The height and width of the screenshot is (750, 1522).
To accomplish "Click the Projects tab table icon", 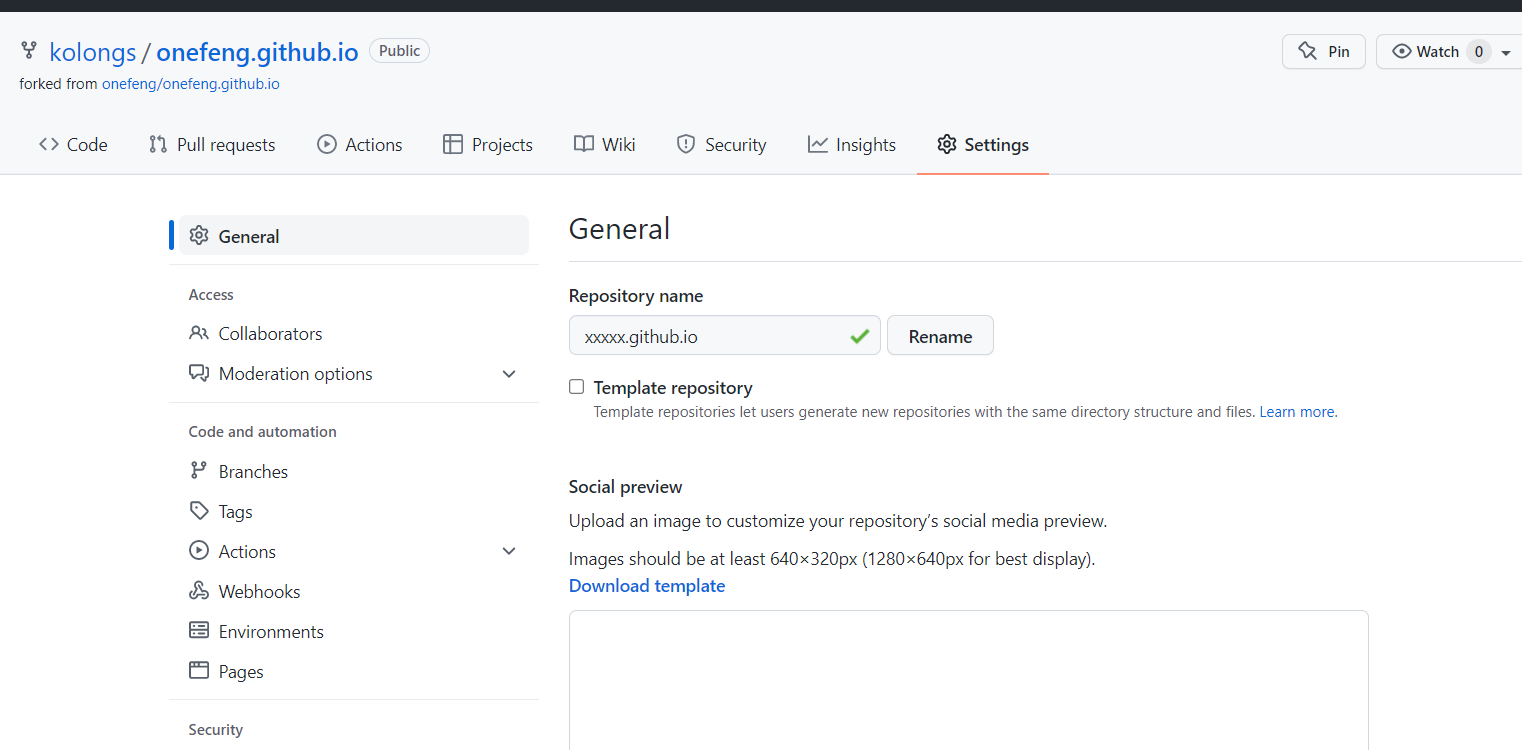I will pos(453,145).
